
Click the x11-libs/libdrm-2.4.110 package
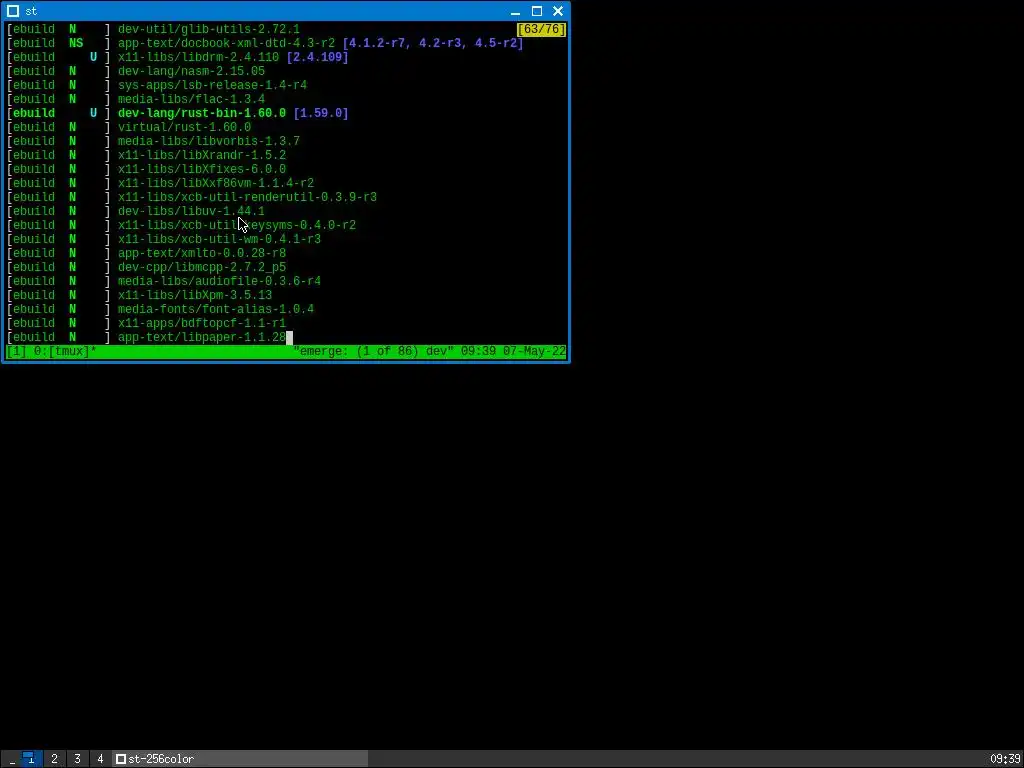199,57
